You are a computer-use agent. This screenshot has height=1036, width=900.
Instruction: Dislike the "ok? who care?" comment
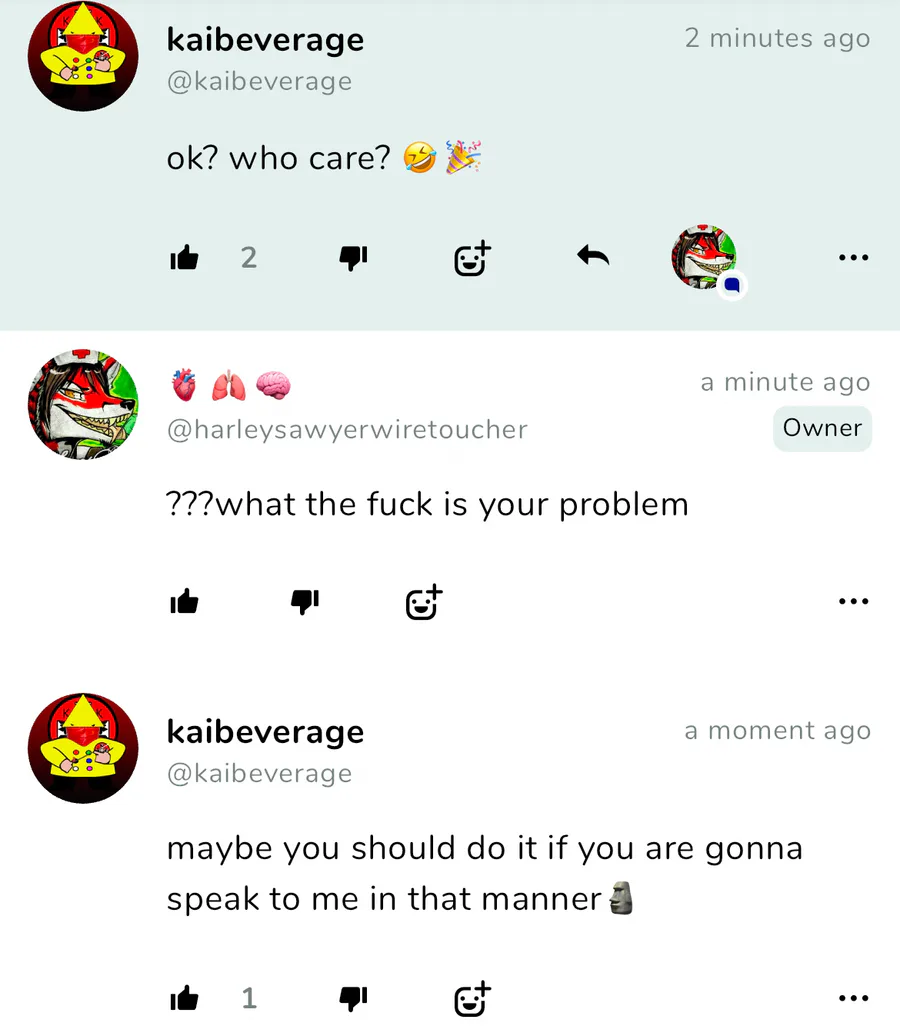point(354,258)
